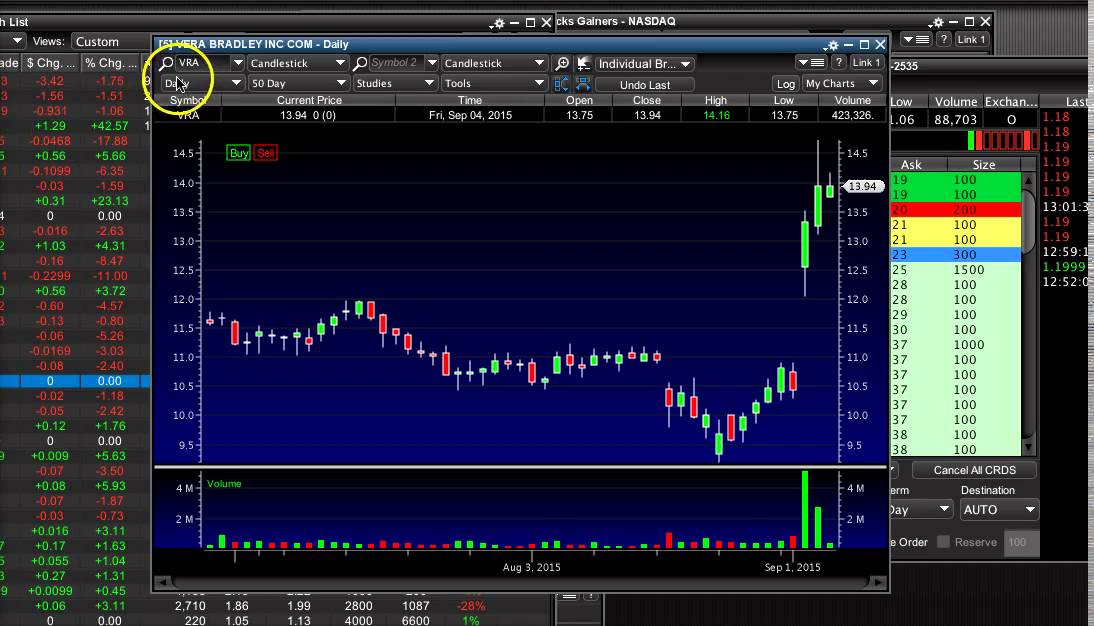Viewport: 1094px width, 626px height.
Task: Open the Symbol 2 dropdown arrow
Action: click(x=432, y=63)
